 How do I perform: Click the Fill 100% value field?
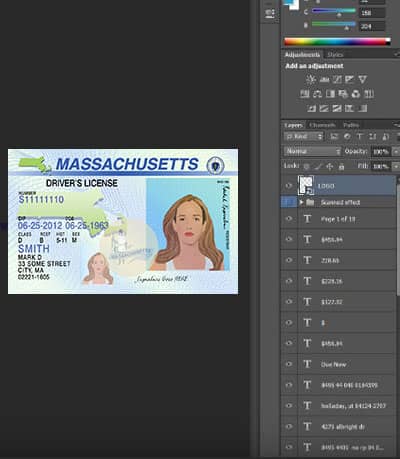pyautogui.click(x=380, y=166)
